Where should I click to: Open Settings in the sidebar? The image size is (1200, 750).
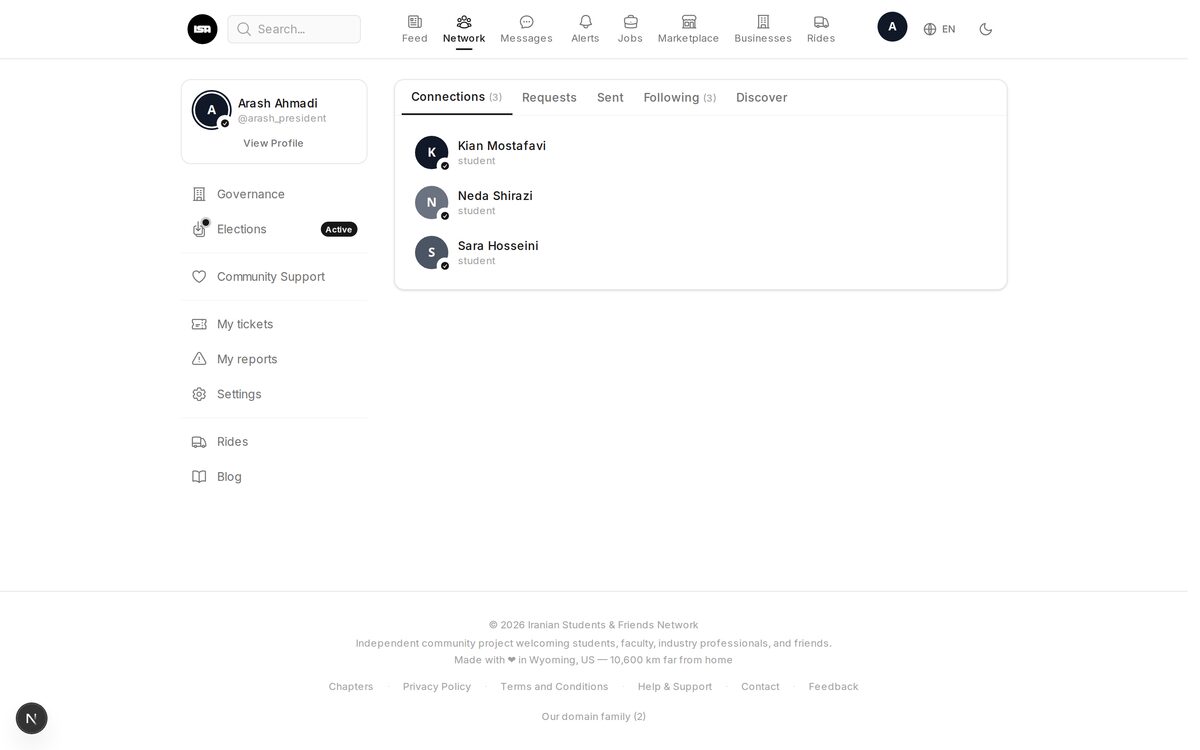[x=274, y=394]
